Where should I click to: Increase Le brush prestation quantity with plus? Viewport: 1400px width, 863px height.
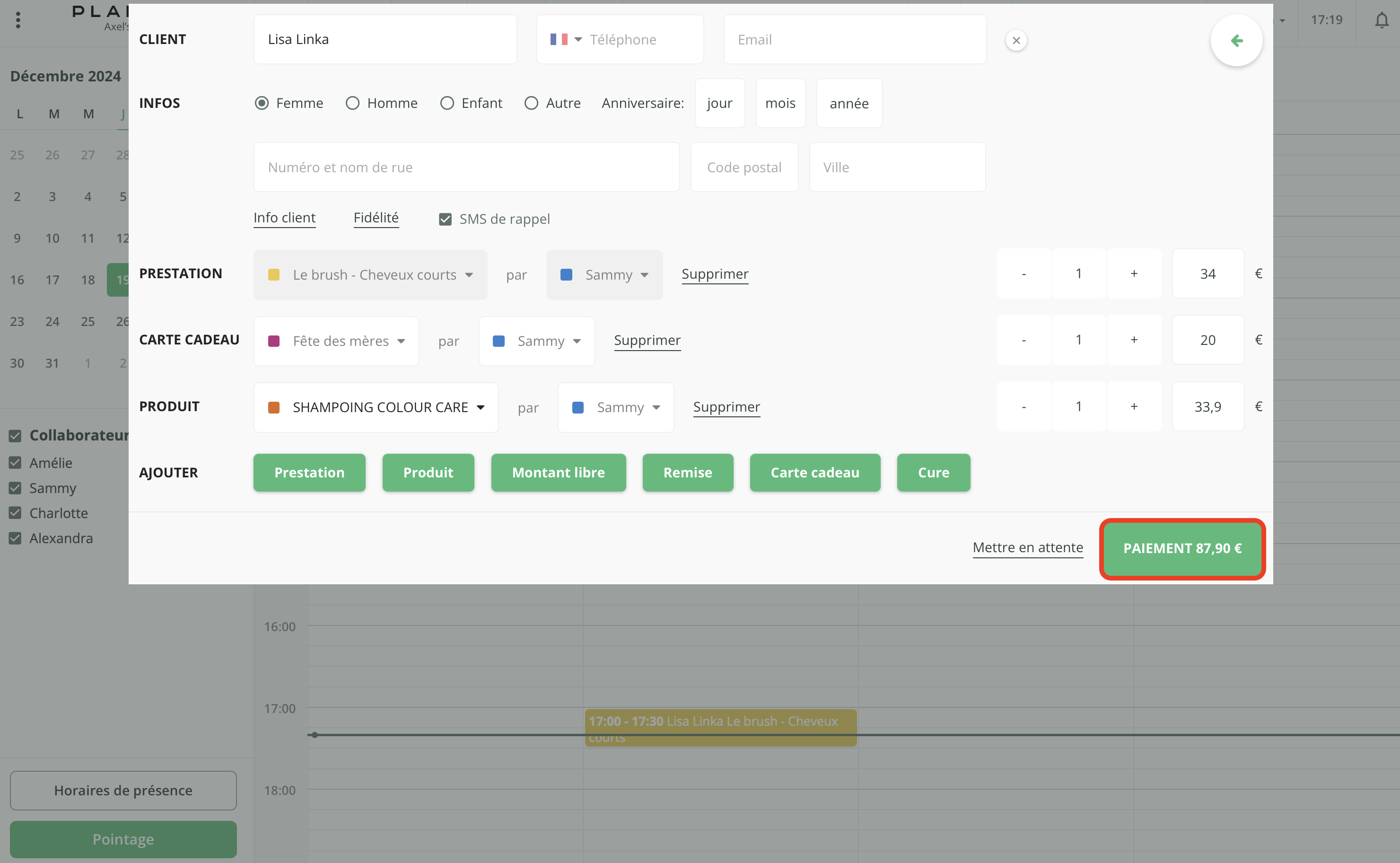1134,273
